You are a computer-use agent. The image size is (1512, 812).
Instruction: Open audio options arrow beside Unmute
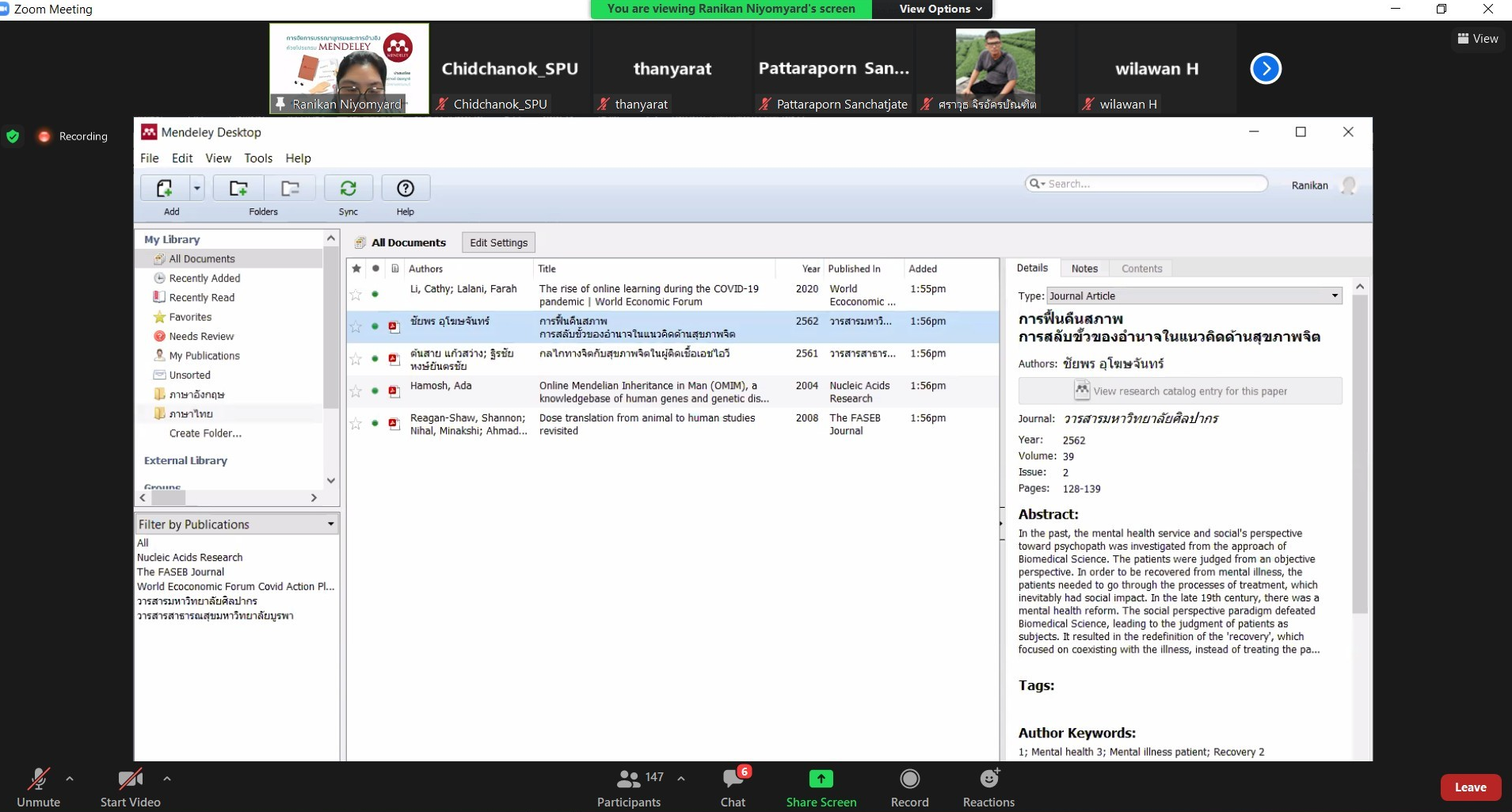[70, 779]
